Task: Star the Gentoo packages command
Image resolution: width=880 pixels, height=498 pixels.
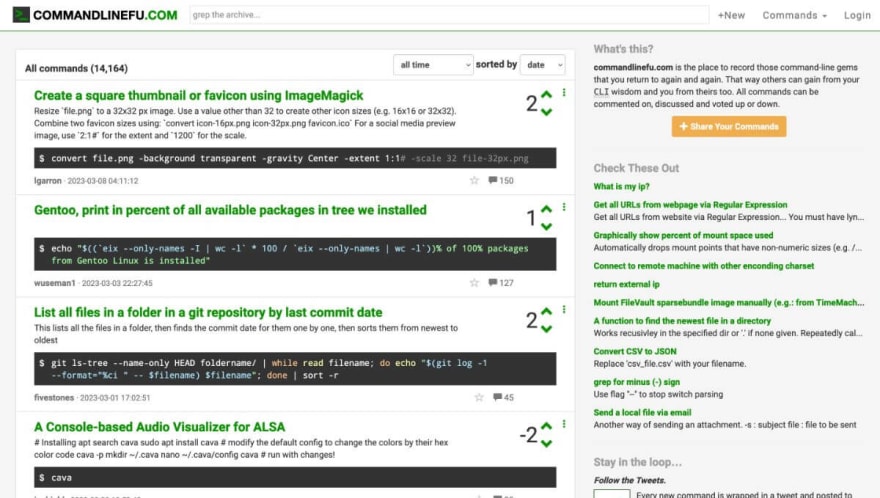Action: [x=474, y=282]
